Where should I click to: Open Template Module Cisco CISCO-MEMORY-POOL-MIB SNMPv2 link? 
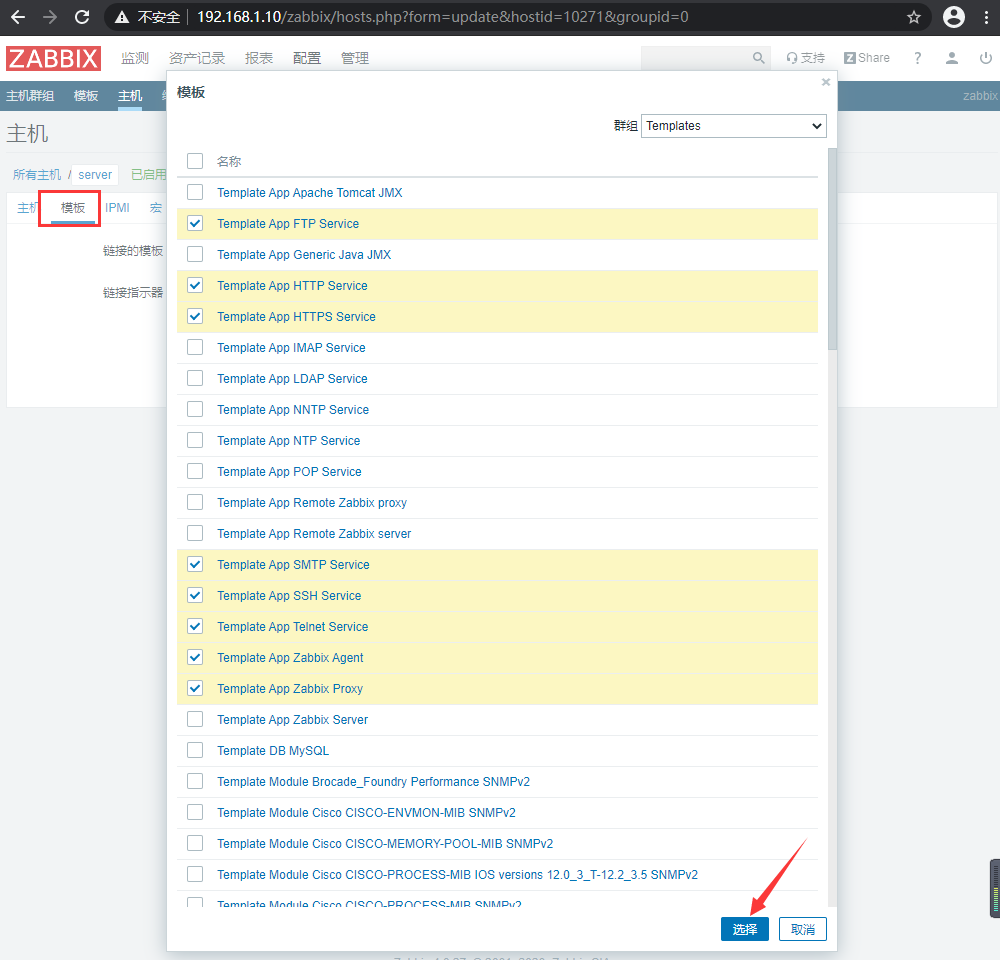pyautogui.click(x=385, y=843)
